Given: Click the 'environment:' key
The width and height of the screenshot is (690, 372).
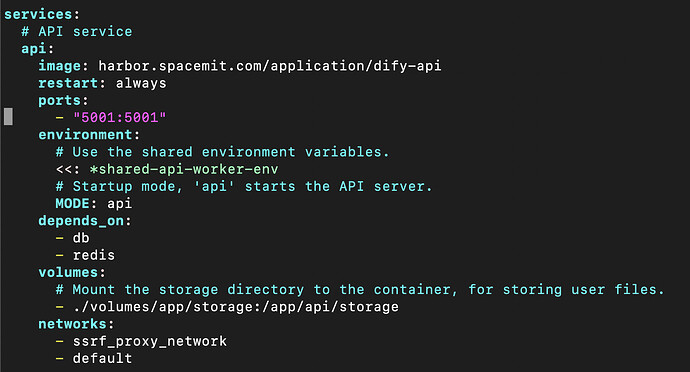Looking at the screenshot, I should pos(89,135).
